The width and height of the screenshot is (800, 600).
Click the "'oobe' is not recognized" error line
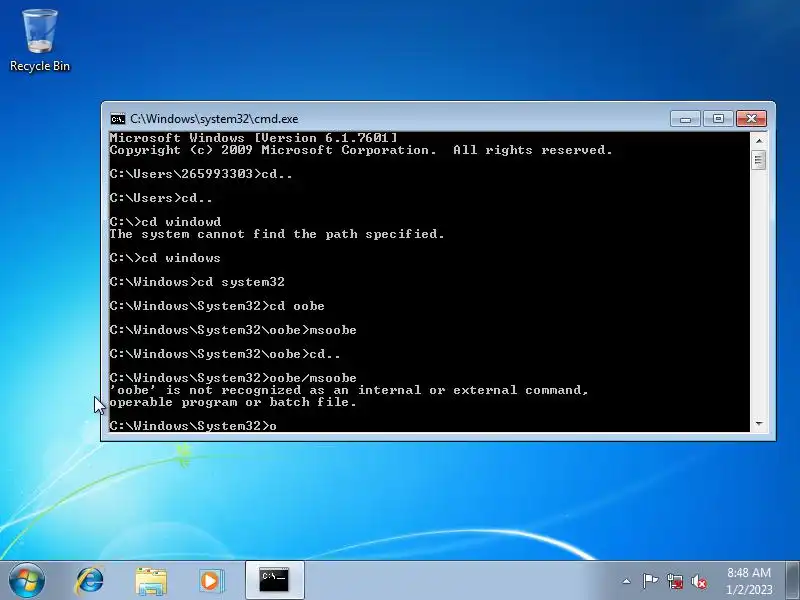pos(349,390)
